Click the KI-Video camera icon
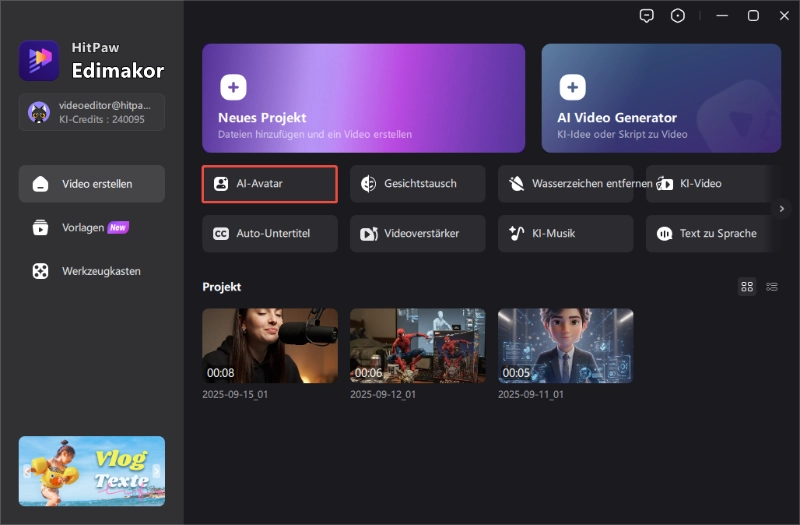This screenshot has height=525, width=800. click(664, 184)
